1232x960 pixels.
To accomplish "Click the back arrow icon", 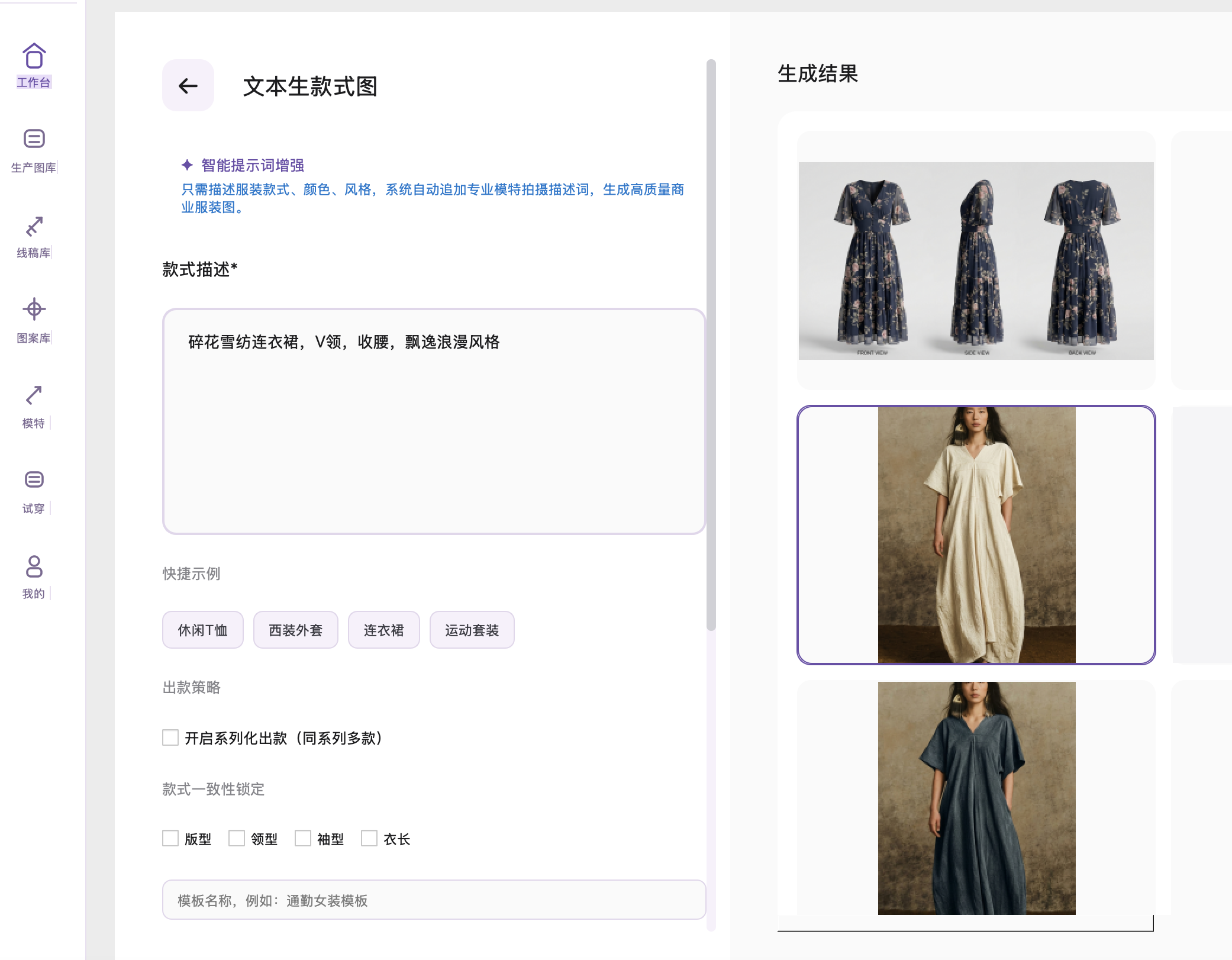I will [x=188, y=86].
